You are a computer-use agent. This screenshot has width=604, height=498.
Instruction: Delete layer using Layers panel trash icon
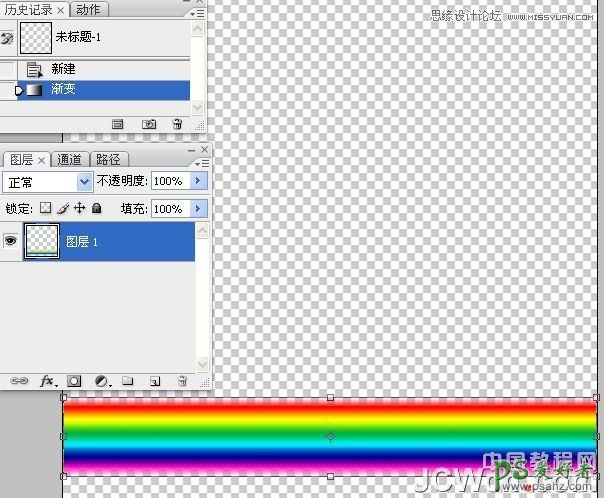point(181,381)
